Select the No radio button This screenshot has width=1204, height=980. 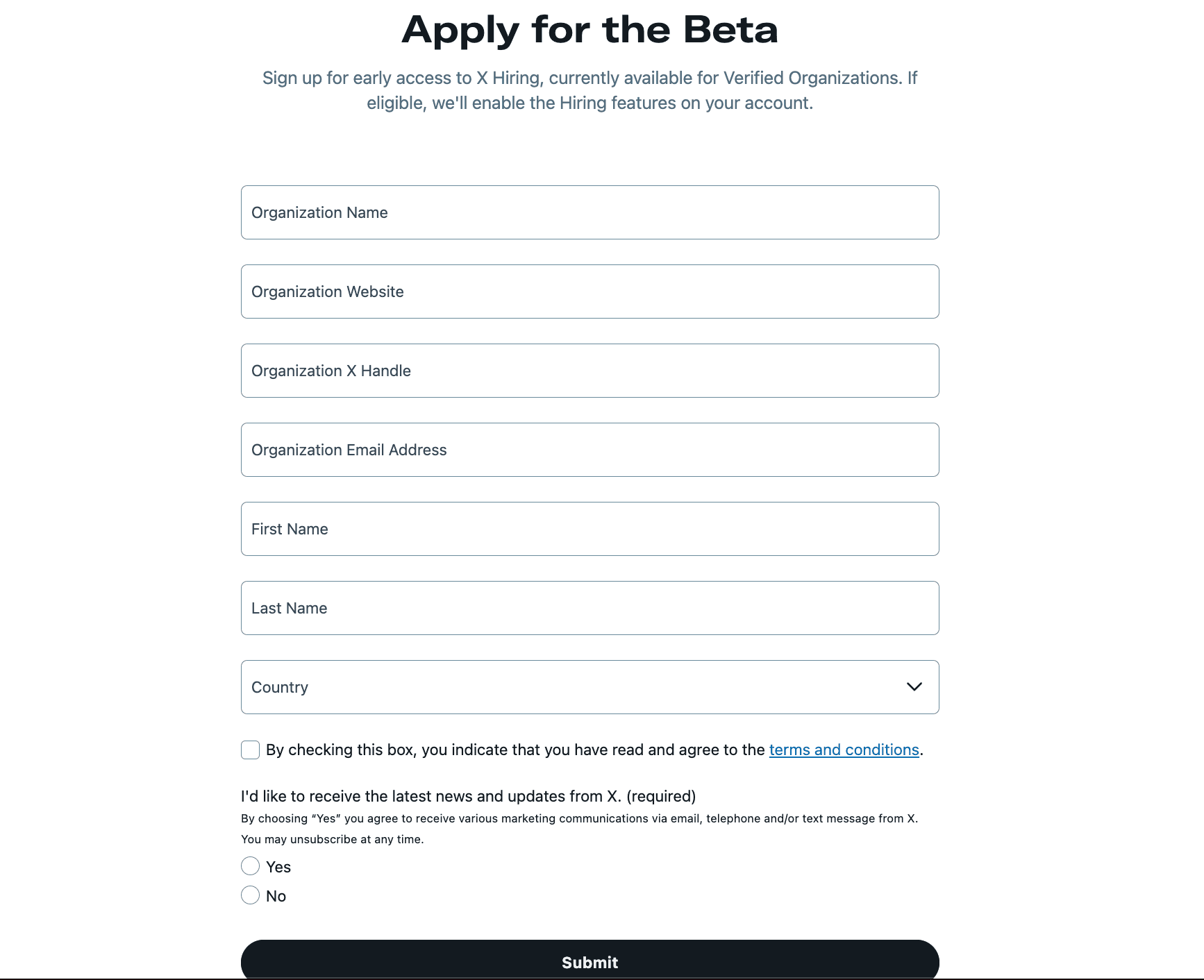[x=249, y=895]
